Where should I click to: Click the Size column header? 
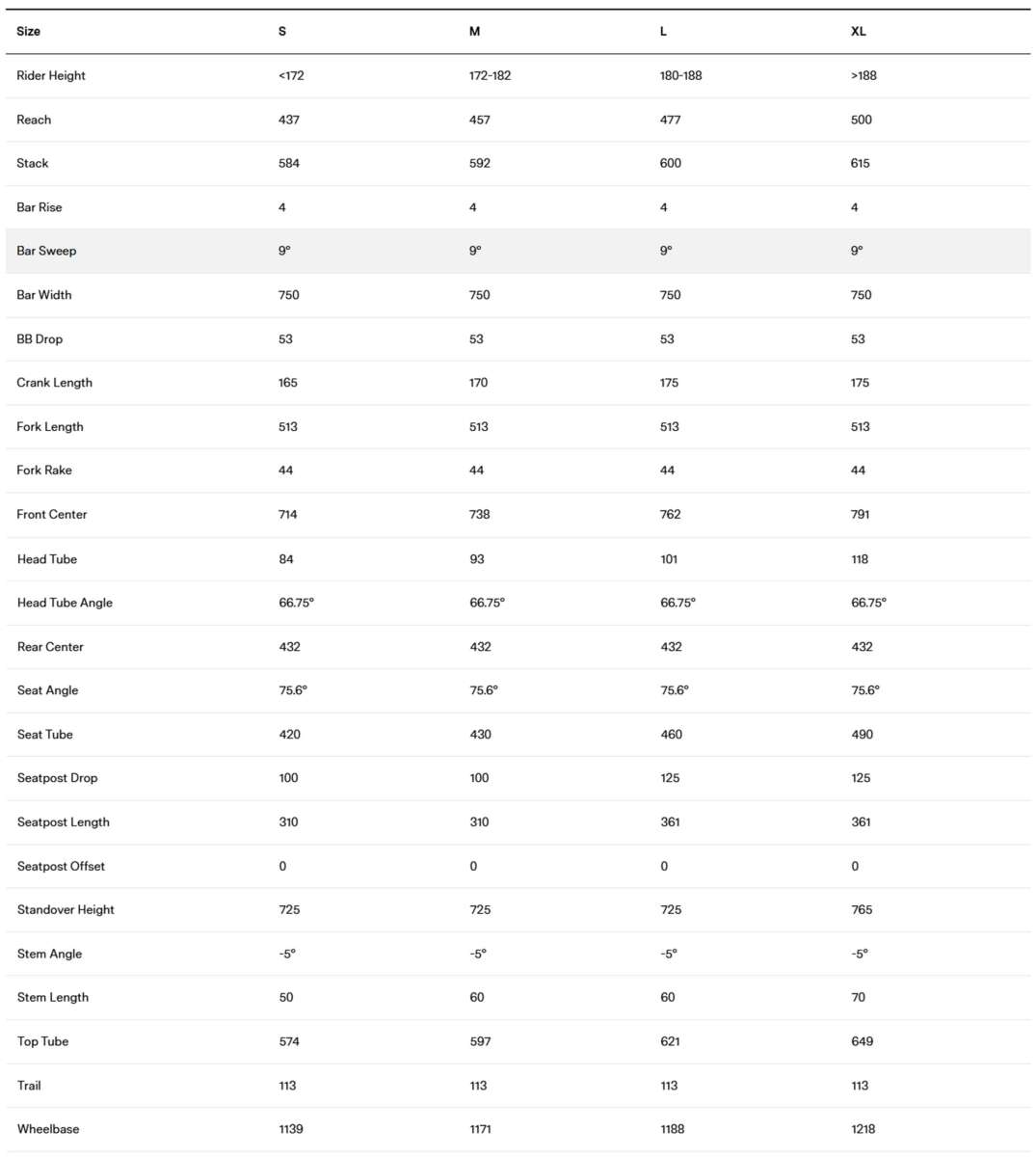point(29,32)
